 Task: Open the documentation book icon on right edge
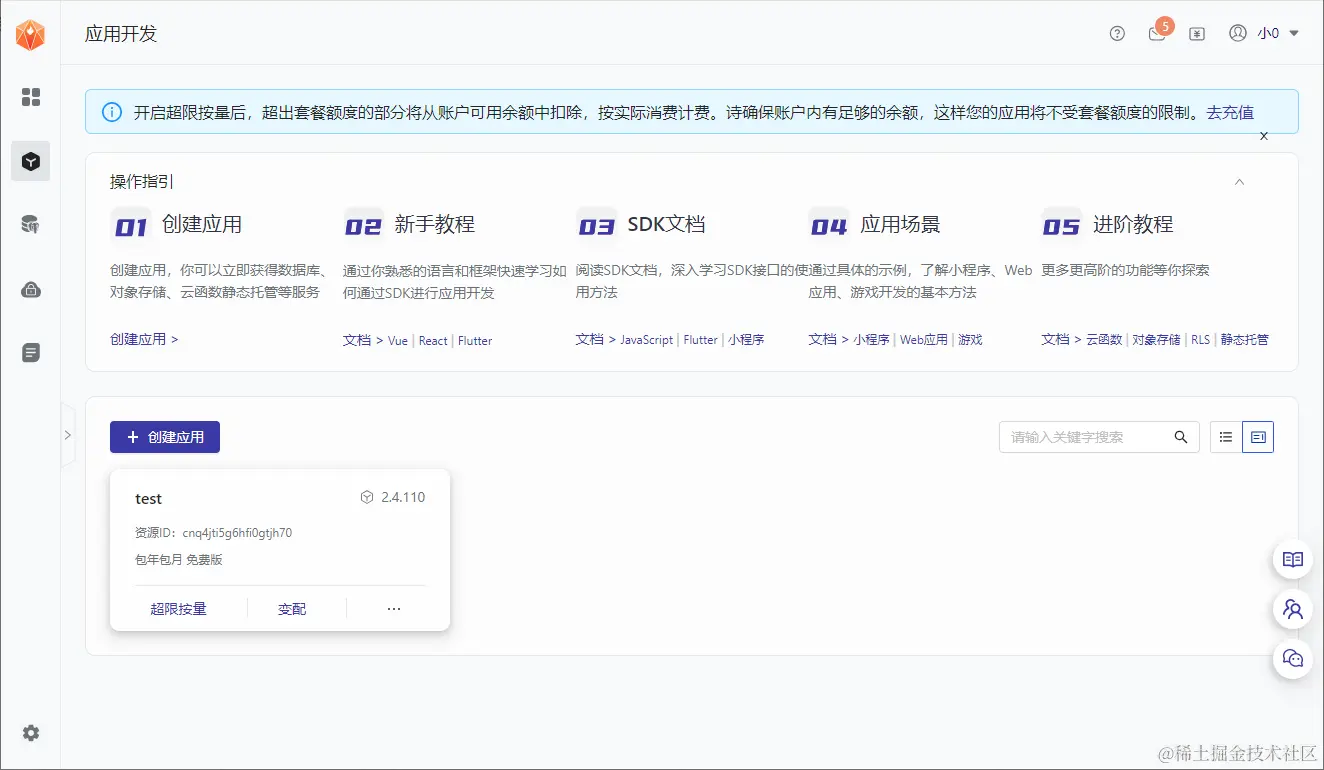point(1292,559)
